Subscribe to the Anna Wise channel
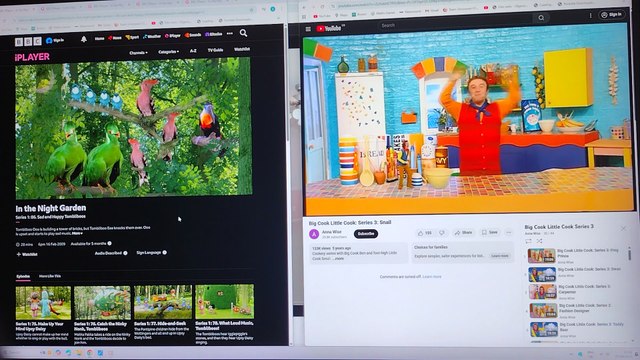Image resolution: width=640 pixels, height=360 pixels. [x=365, y=234]
